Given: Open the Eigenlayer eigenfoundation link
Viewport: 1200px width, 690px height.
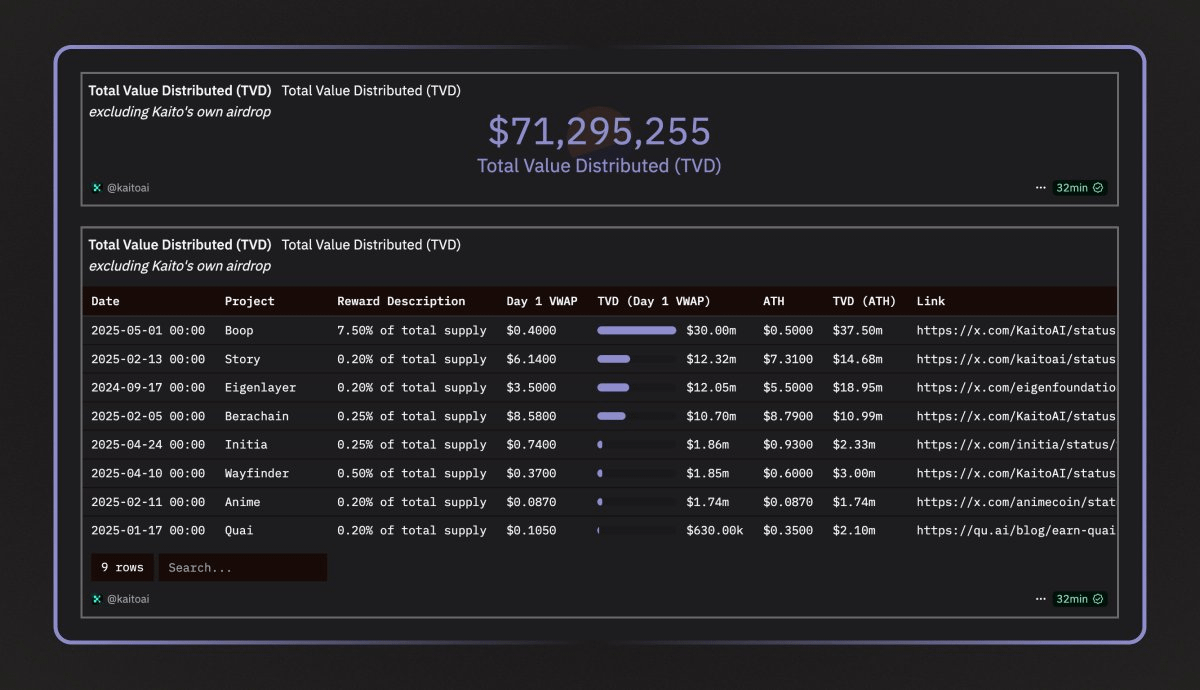Looking at the screenshot, I should [x=1015, y=388].
